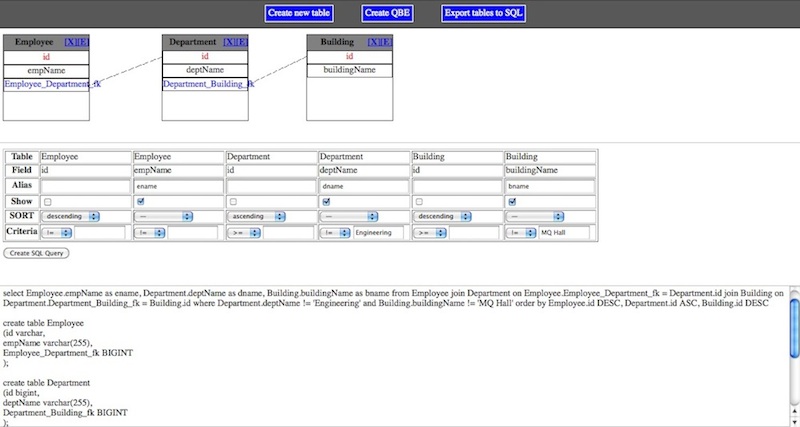Click the Create QBE button
This screenshot has height=427, width=800.
(387, 13)
